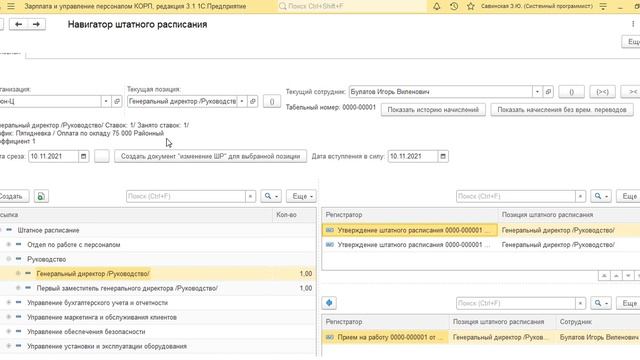Click the () button next to current position
The height and width of the screenshot is (360, 640).
[x=272, y=101]
